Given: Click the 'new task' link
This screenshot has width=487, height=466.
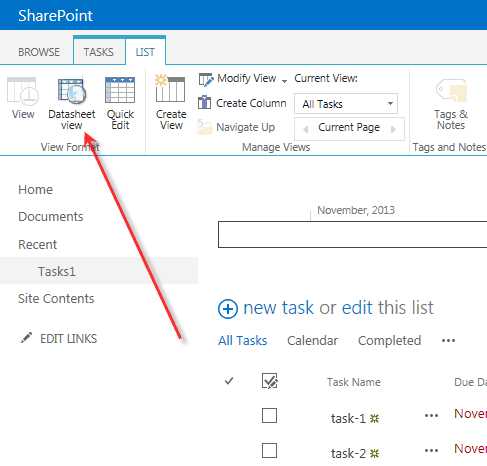Looking at the screenshot, I should point(278,308).
